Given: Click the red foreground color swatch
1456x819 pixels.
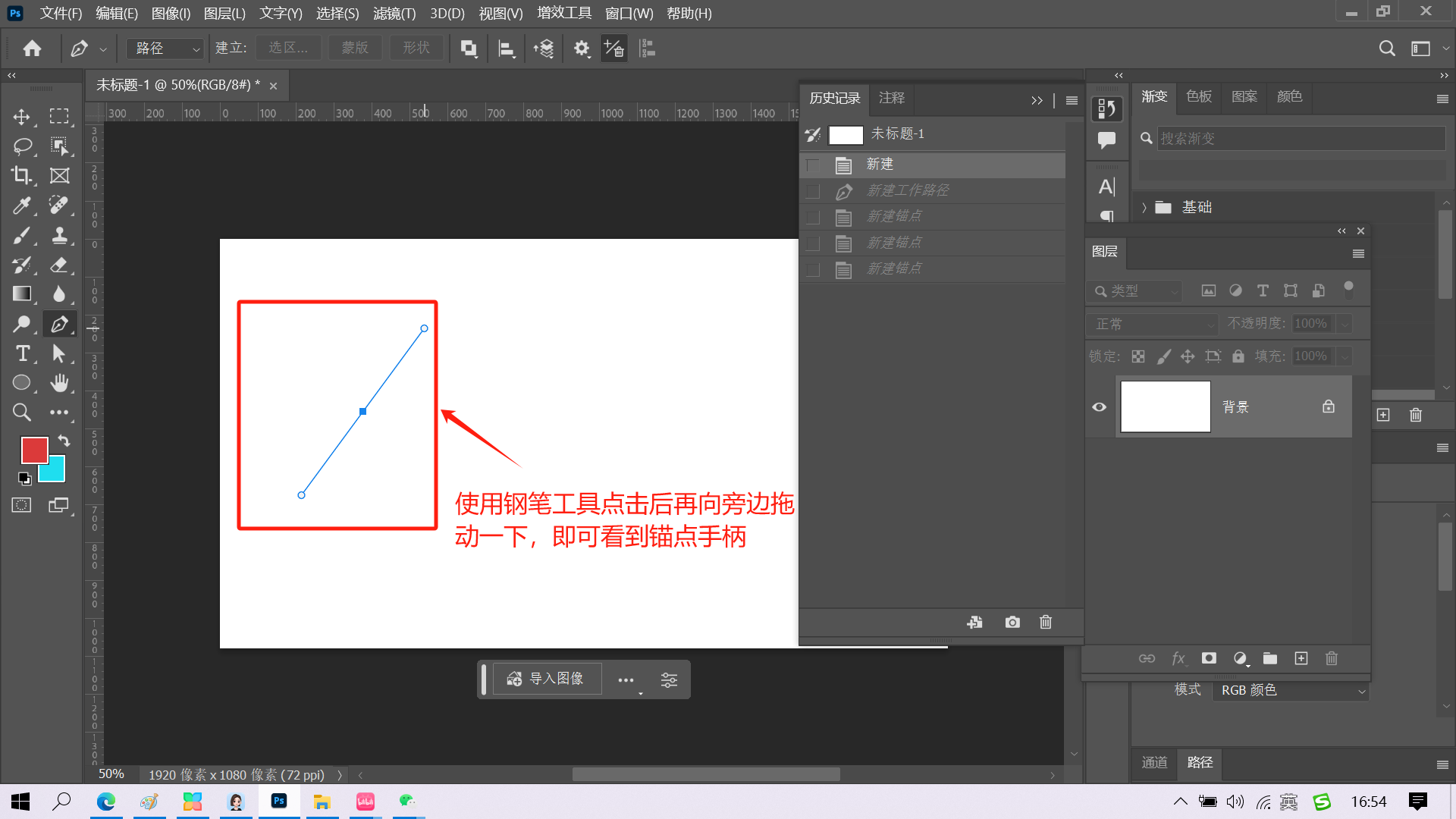Looking at the screenshot, I should 33,450.
